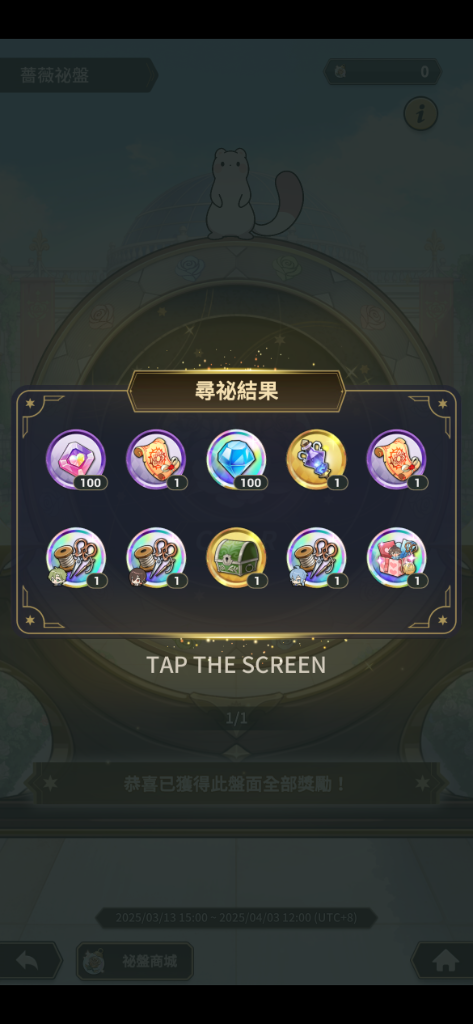Tap thread-and-scissors reward with green-haired character
The image size is (473, 1024).
coord(76,558)
